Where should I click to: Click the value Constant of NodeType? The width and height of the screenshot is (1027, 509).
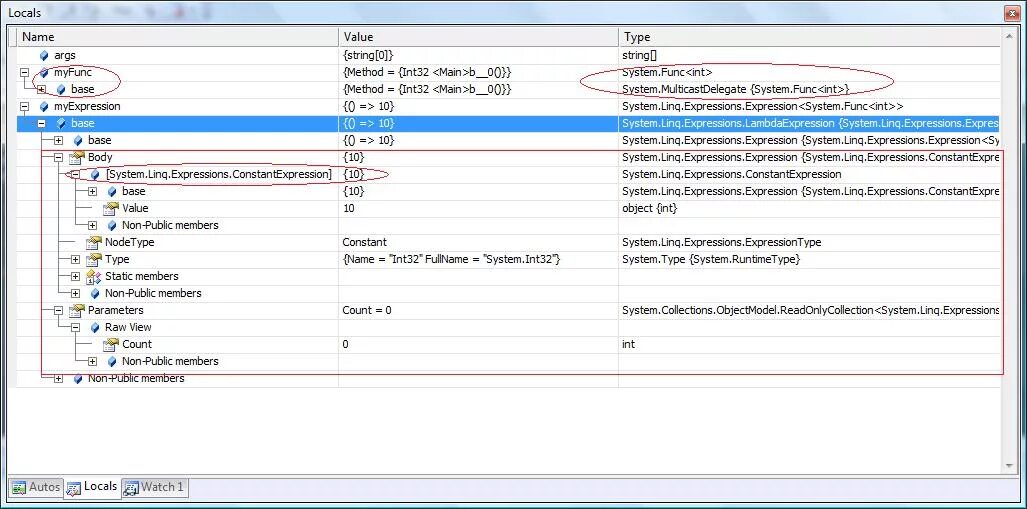click(x=365, y=242)
